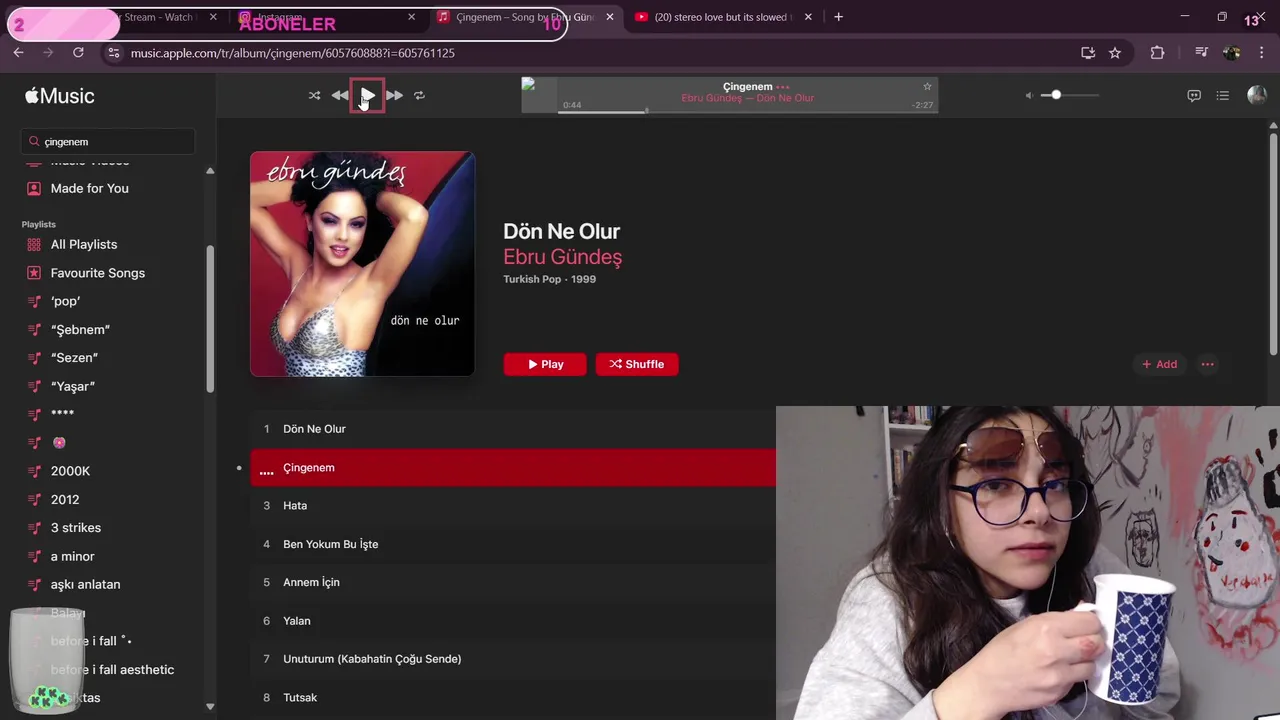This screenshot has width=1280, height=720.
Task: Click the search field containing çingenem
Action: click(108, 142)
